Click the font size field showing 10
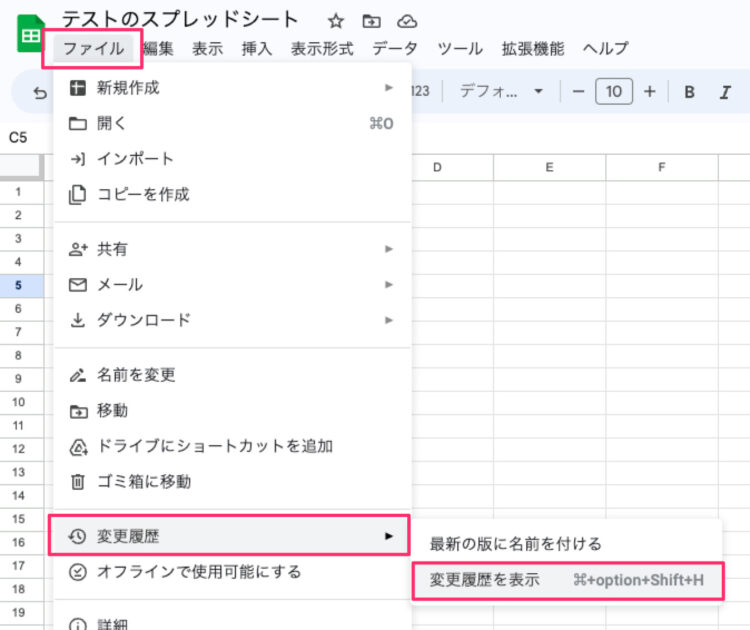Image resolution: width=750 pixels, height=630 pixels. (x=614, y=91)
